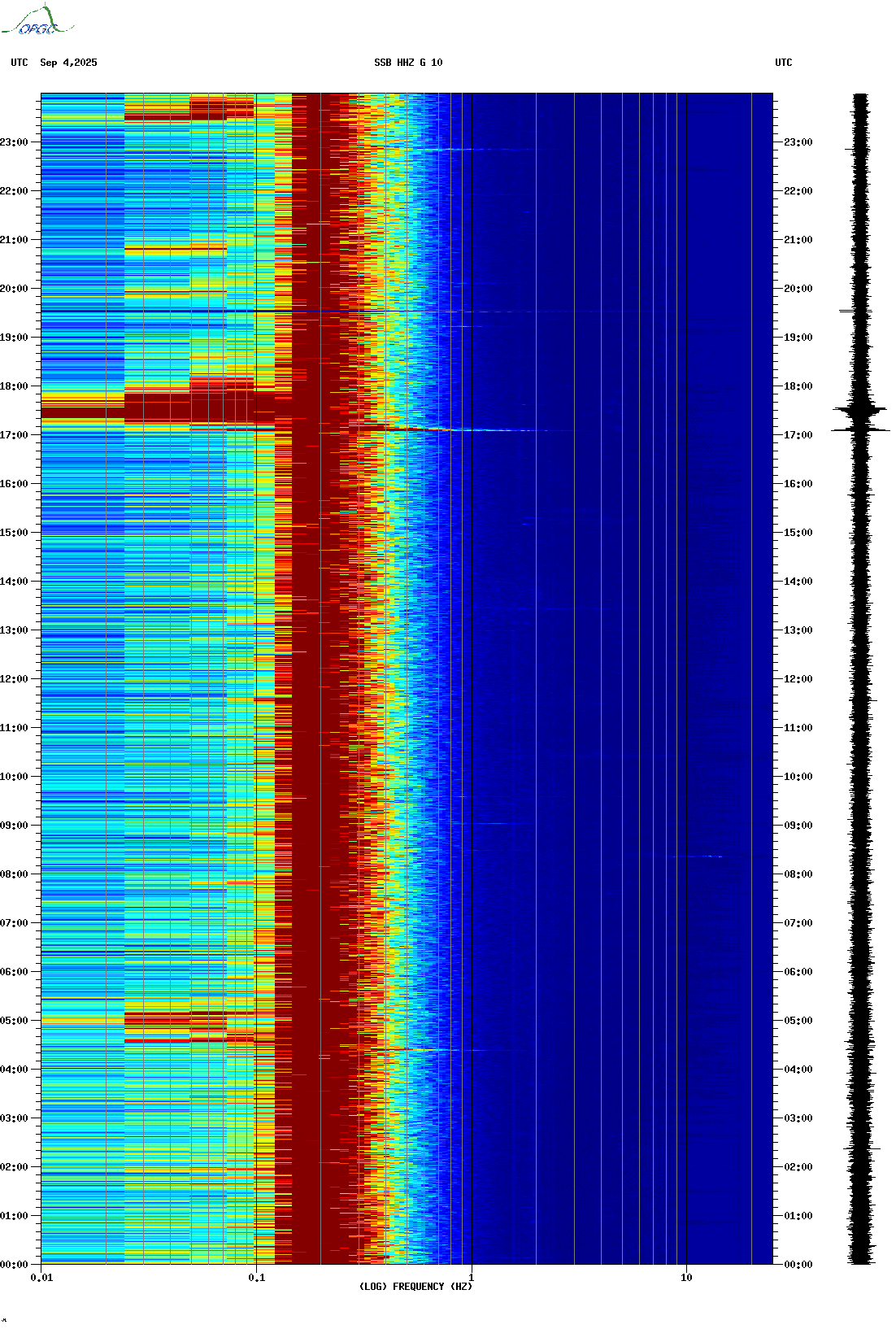This screenshot has height=1329, width=896.
Task: Click 19:00 on the left time axis
Action: point(14,338)
